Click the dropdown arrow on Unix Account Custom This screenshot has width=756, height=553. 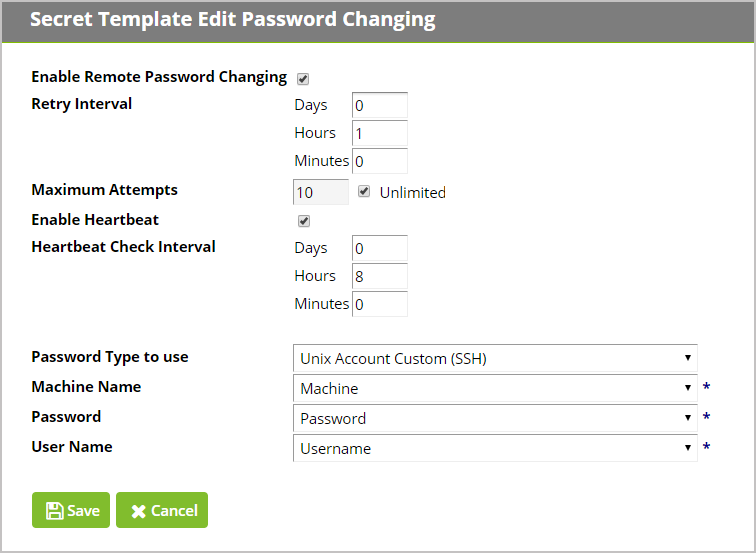(688, 358)
